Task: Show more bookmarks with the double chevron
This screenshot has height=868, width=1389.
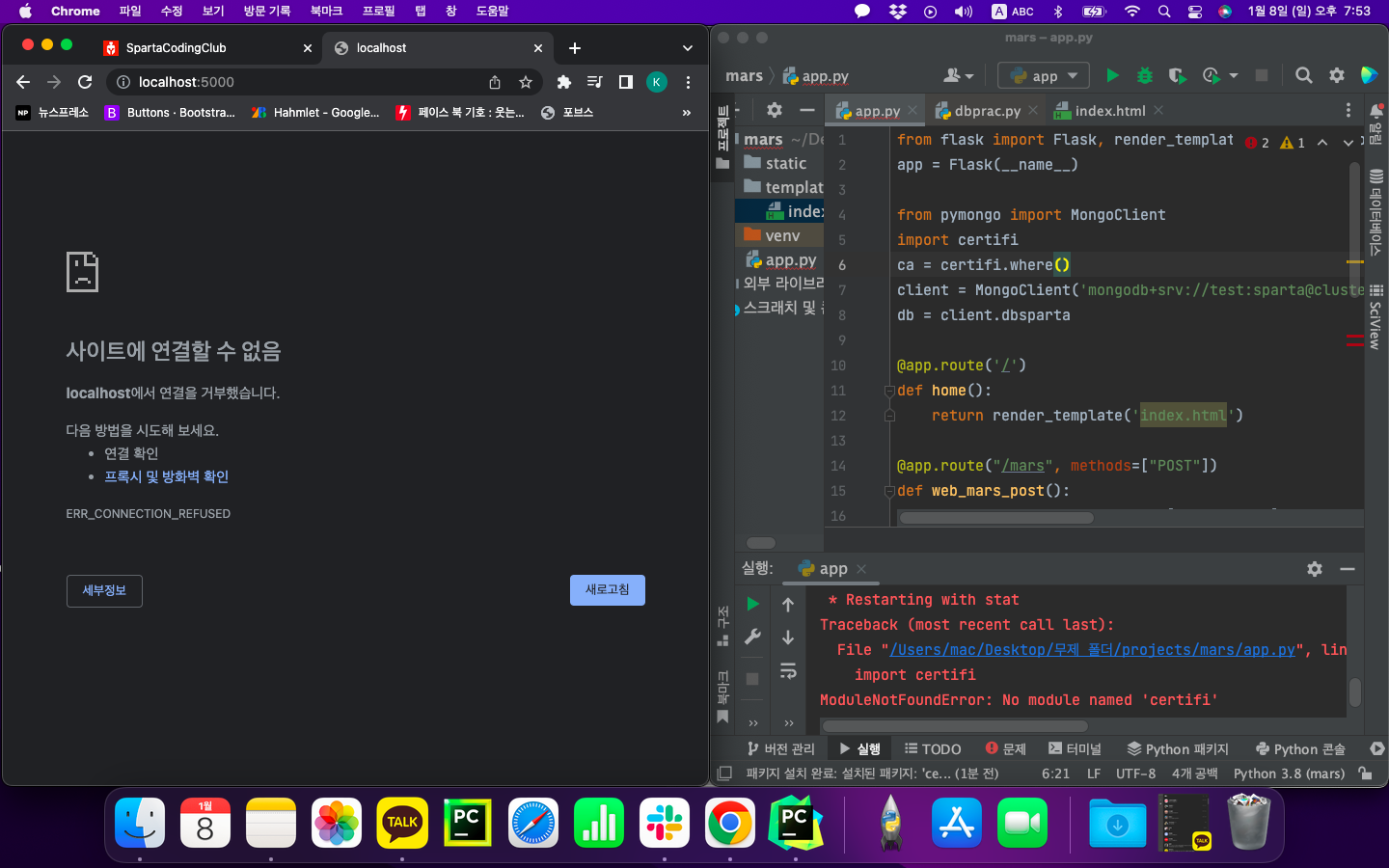Action: (x=687, y=113)
